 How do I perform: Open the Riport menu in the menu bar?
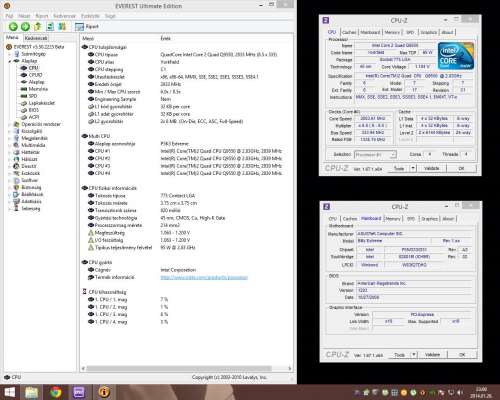(x=42, y=16)
